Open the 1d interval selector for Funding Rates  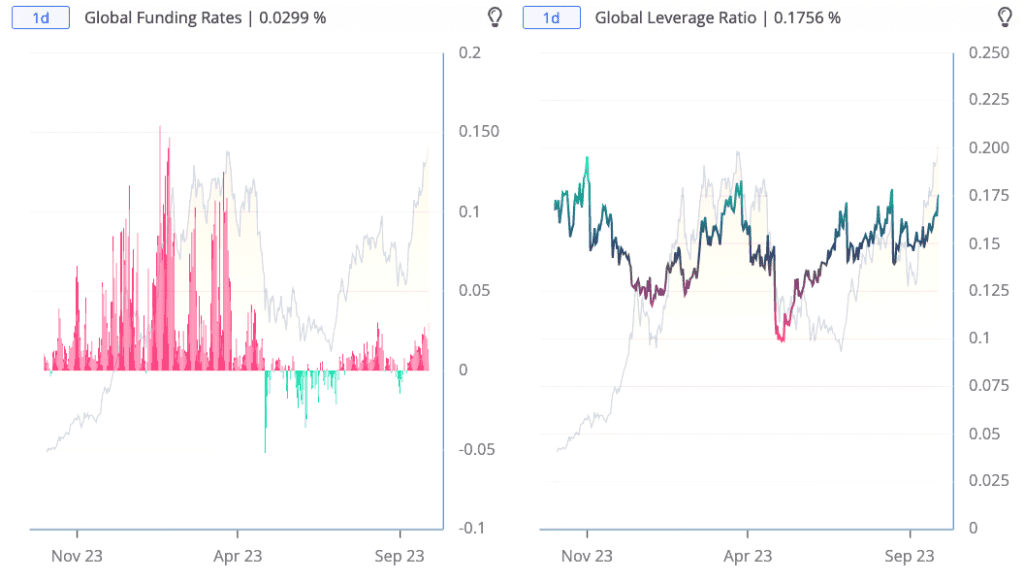point(40,17)
